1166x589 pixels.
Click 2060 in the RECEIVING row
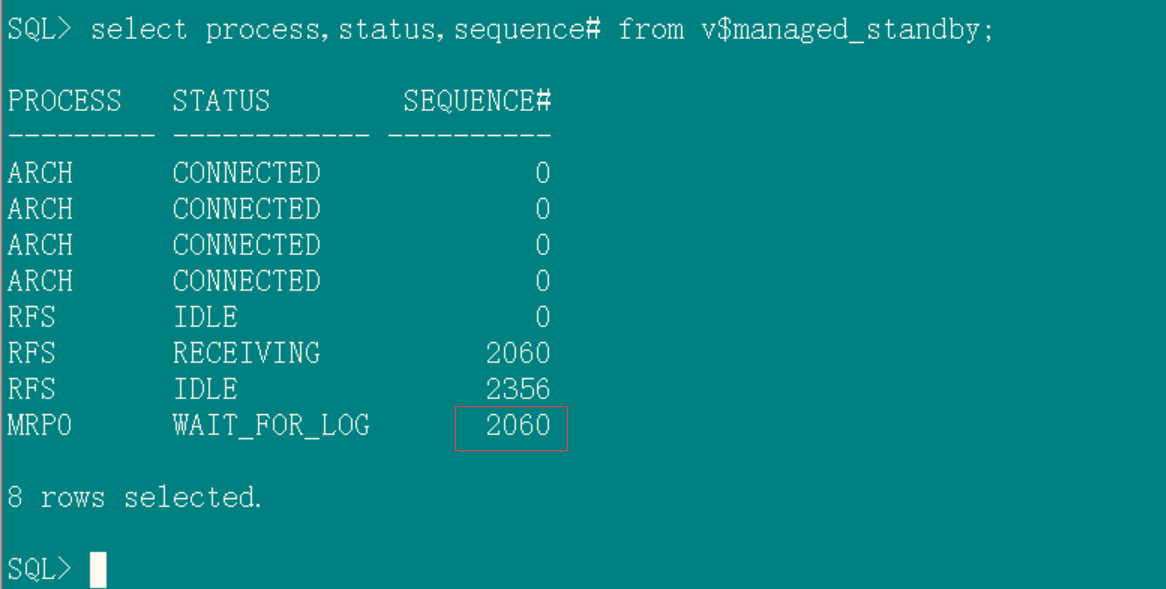tap(517, 353)
